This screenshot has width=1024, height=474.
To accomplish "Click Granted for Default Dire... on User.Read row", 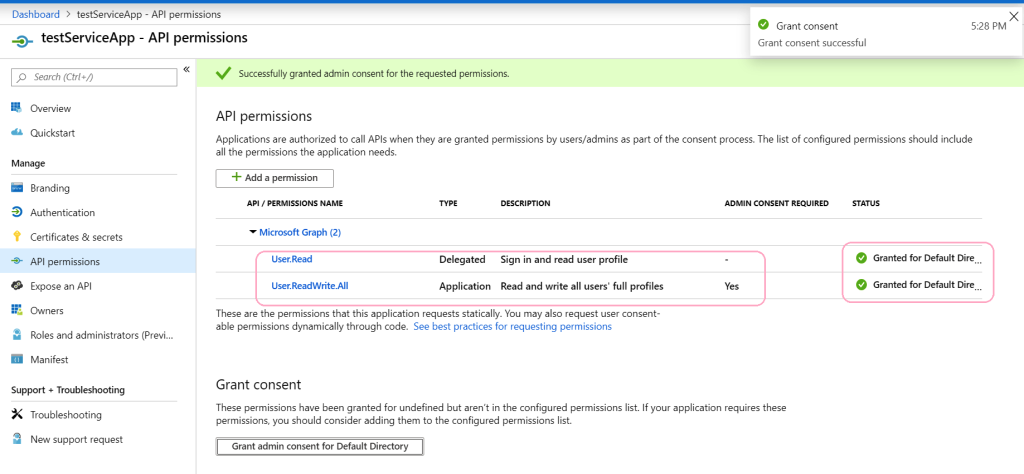I will 927,258.
